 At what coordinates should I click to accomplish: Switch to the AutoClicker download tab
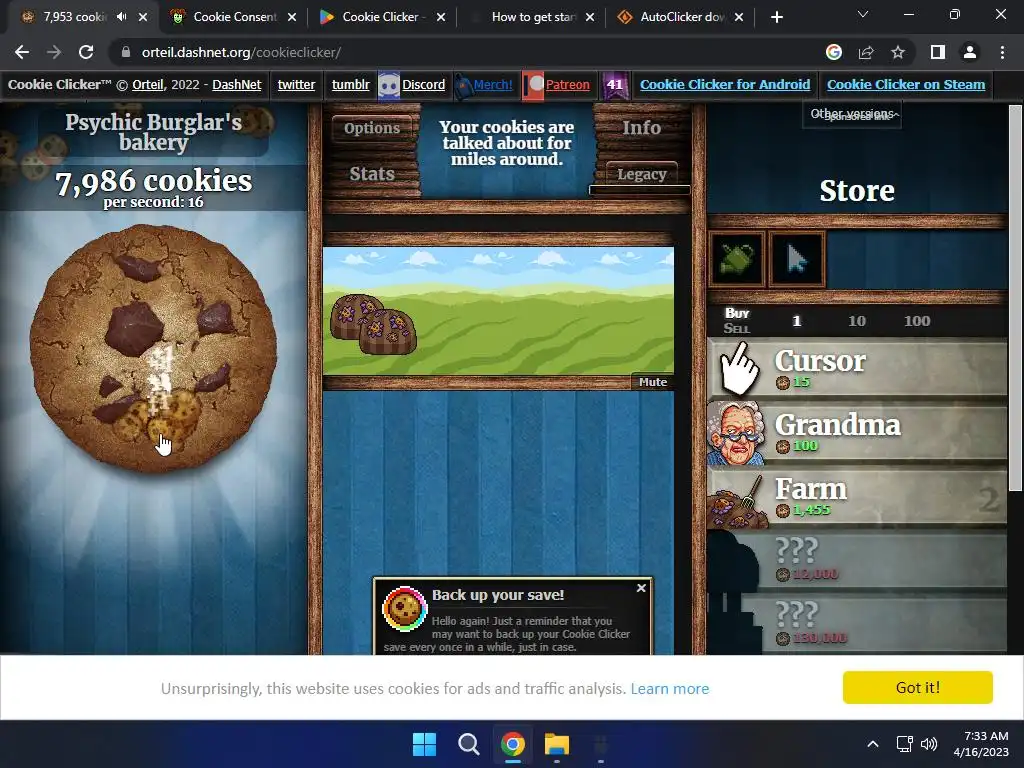click(682, 17)
